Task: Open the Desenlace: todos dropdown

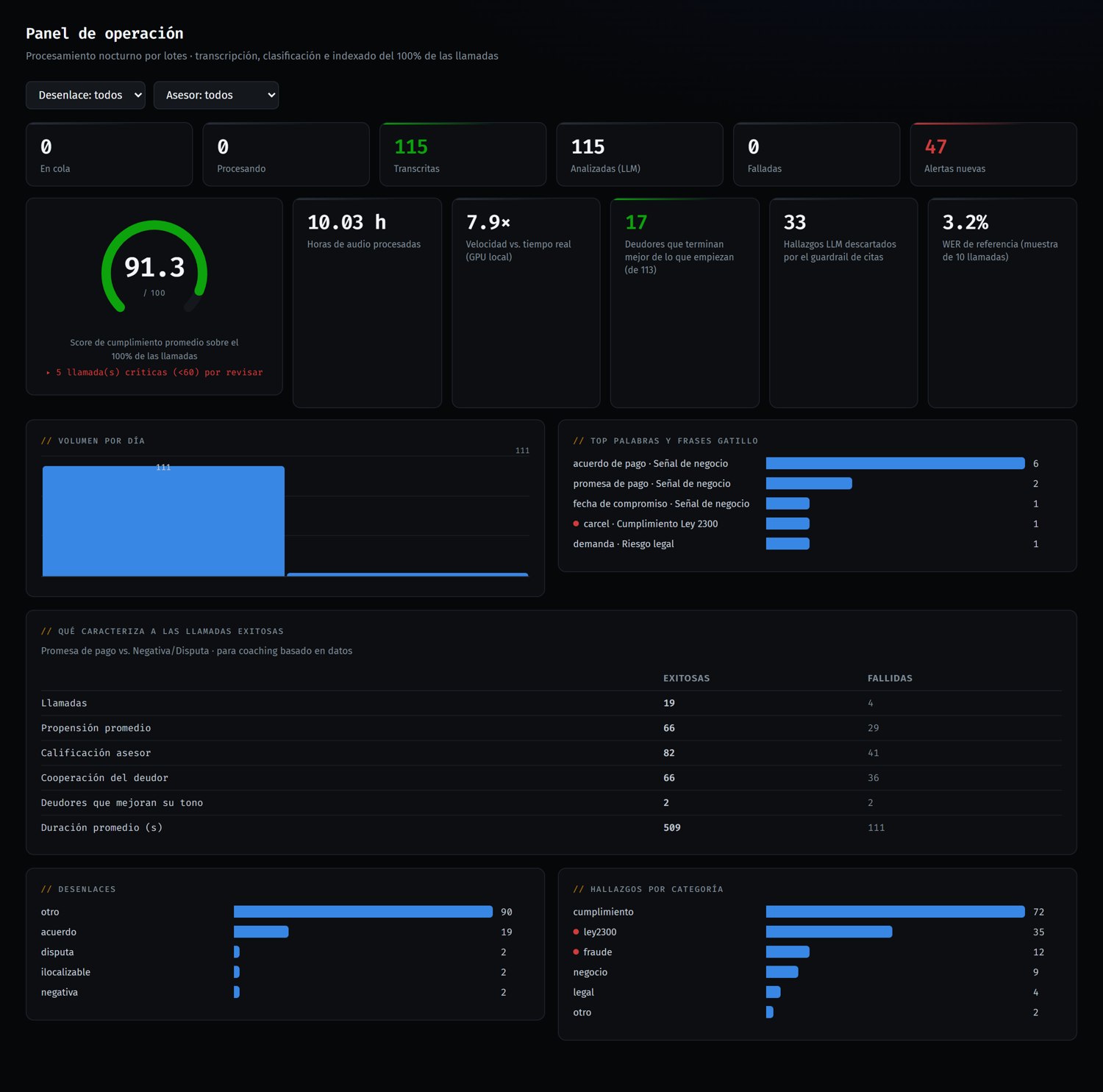Action: [x=85, y=95]
